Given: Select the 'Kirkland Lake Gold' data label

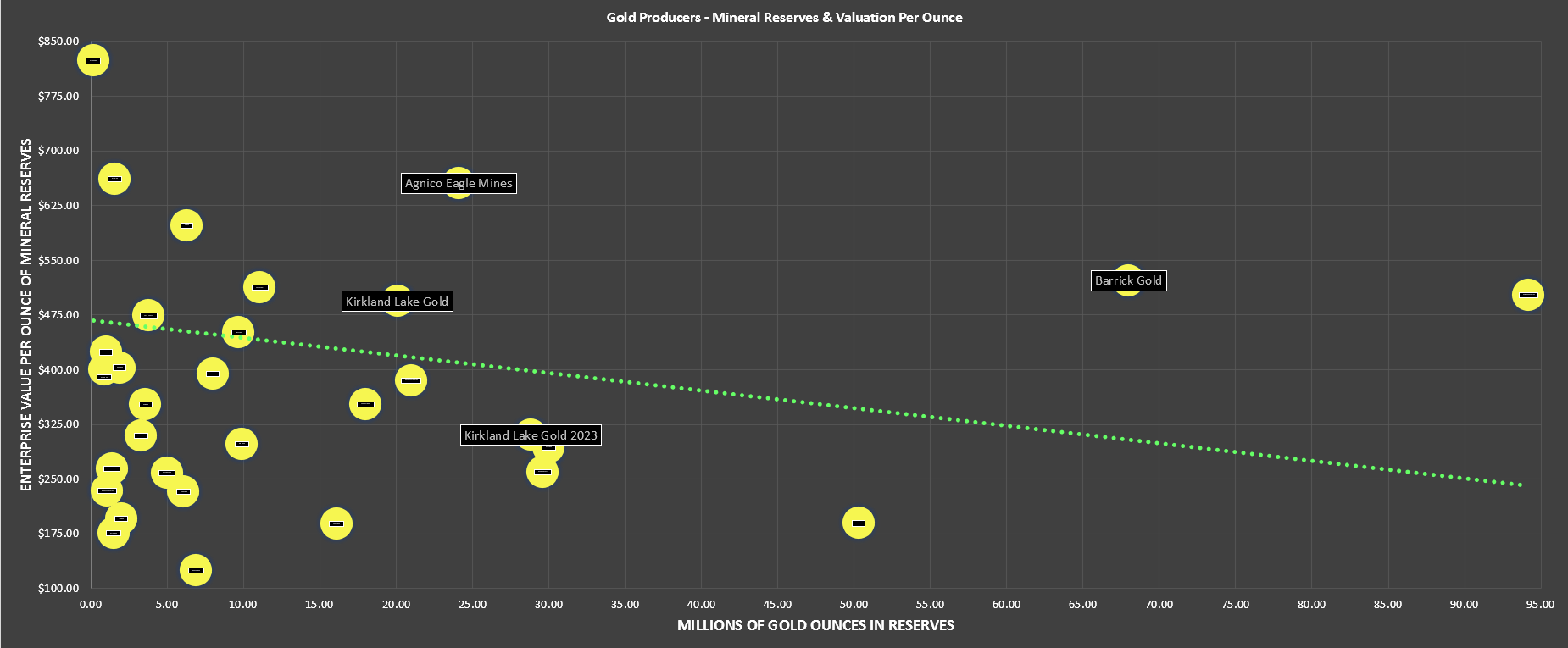Looking at the screenshot, I should [397, 302].
